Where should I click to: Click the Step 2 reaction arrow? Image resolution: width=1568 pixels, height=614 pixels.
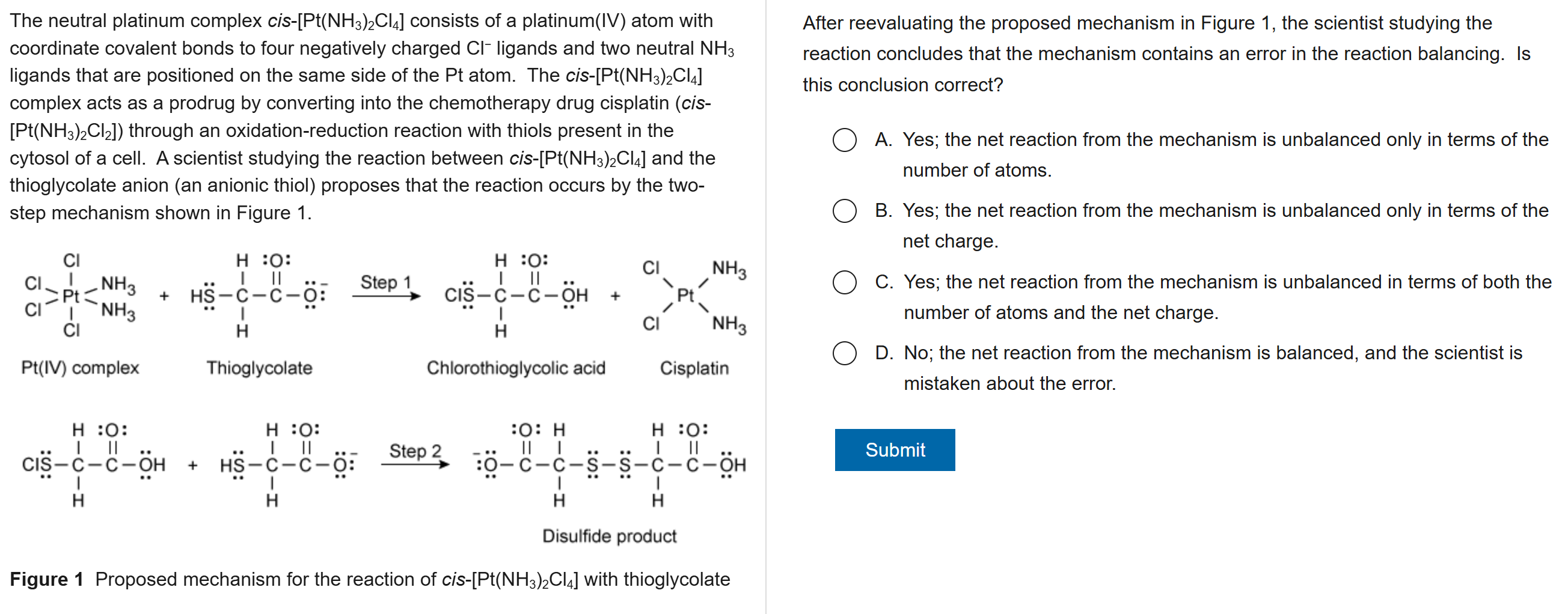click(x=415, y=465)
